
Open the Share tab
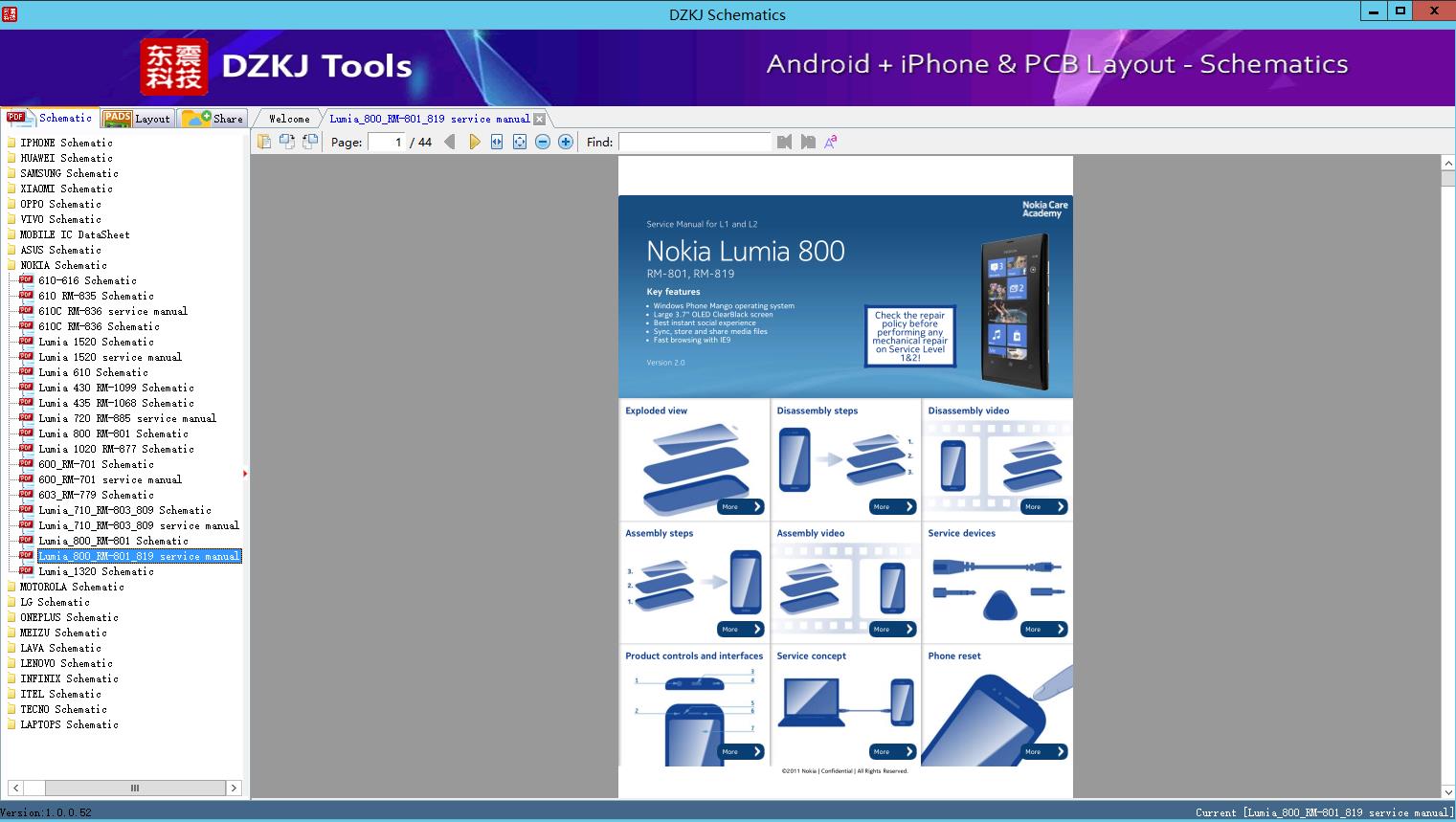(x=213, y=119)
